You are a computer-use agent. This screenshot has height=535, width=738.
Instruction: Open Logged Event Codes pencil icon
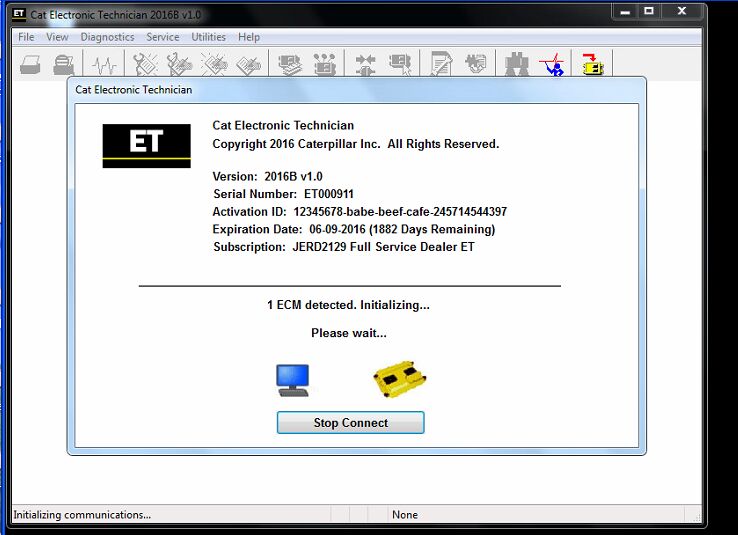pos(249,65)
